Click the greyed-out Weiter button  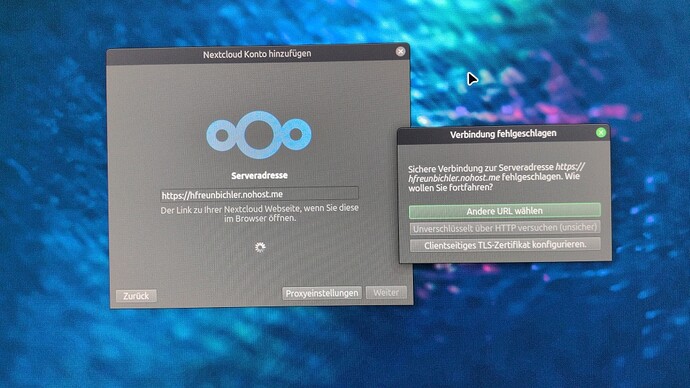pos(386,292)
